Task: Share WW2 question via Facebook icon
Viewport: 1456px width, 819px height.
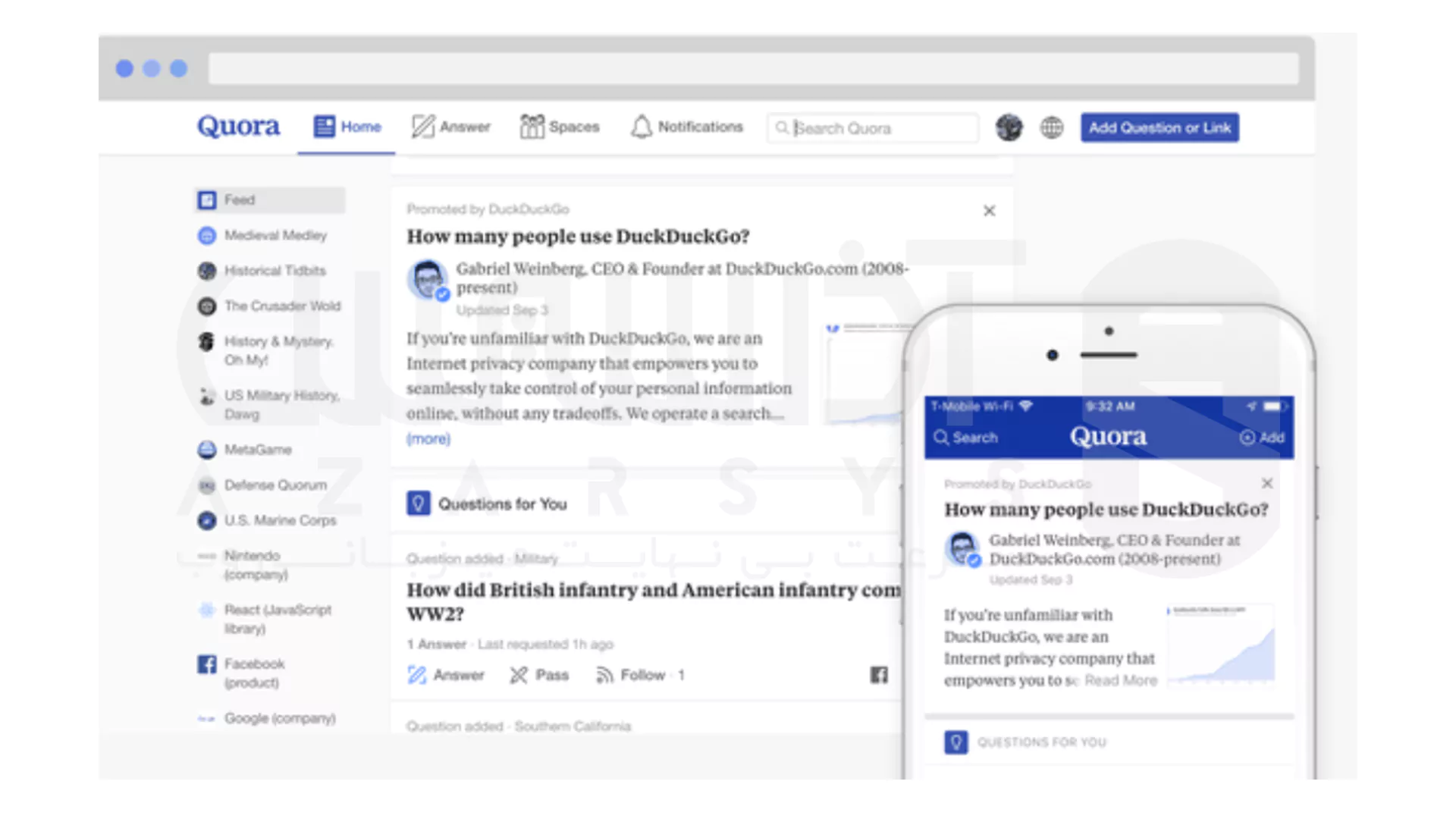Action: [879, 675]
